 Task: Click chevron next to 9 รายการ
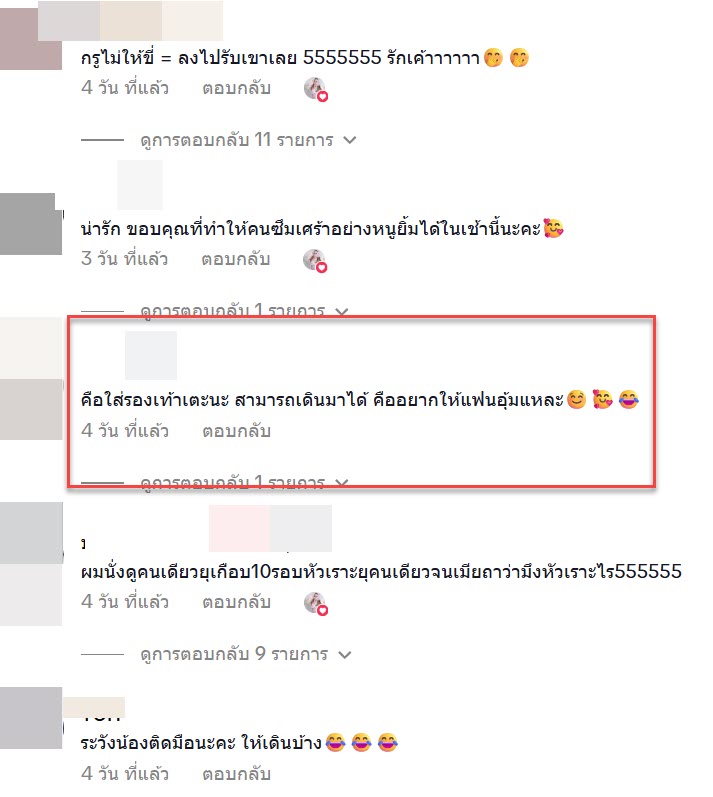tap(345, 655)
